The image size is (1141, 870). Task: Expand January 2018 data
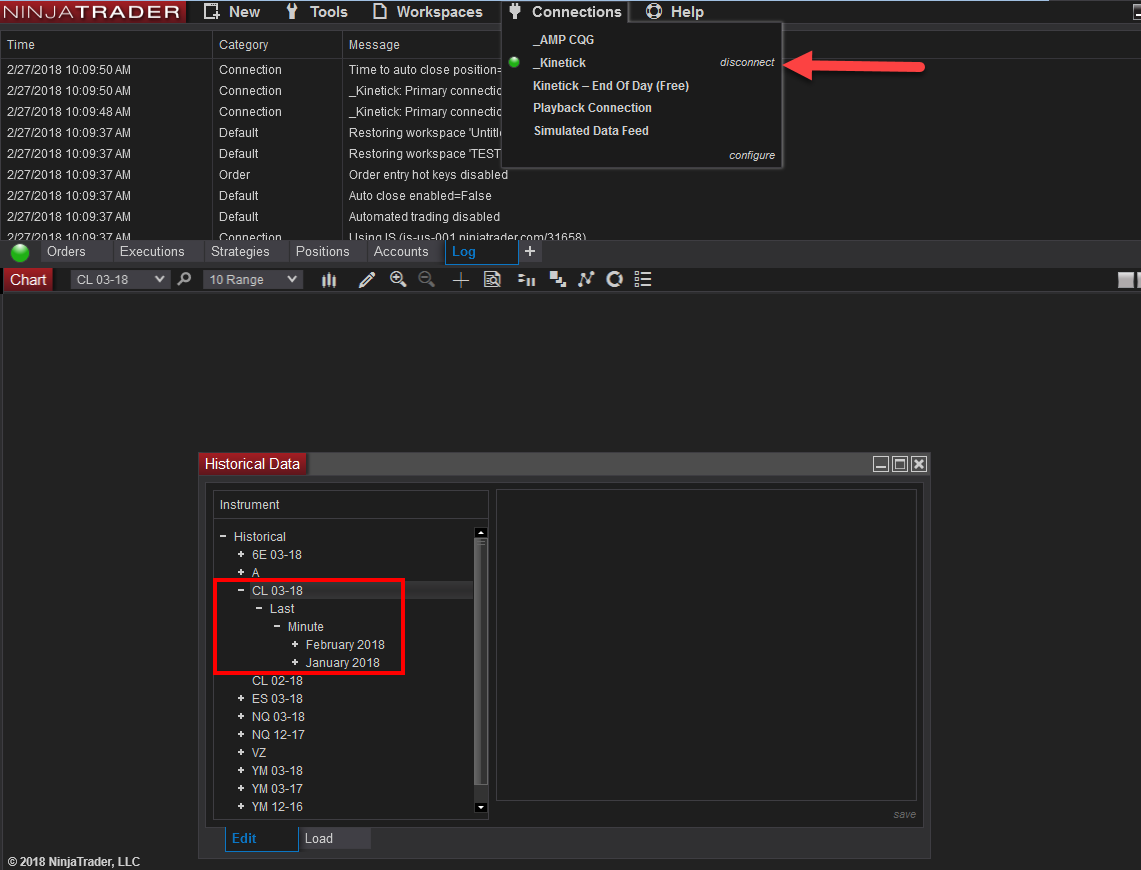[x=295, y=663]
